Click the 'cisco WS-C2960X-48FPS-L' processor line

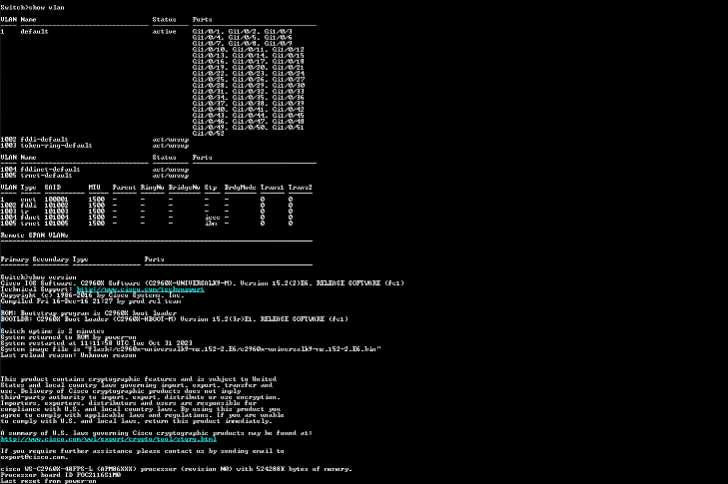[x=176, y=469]
